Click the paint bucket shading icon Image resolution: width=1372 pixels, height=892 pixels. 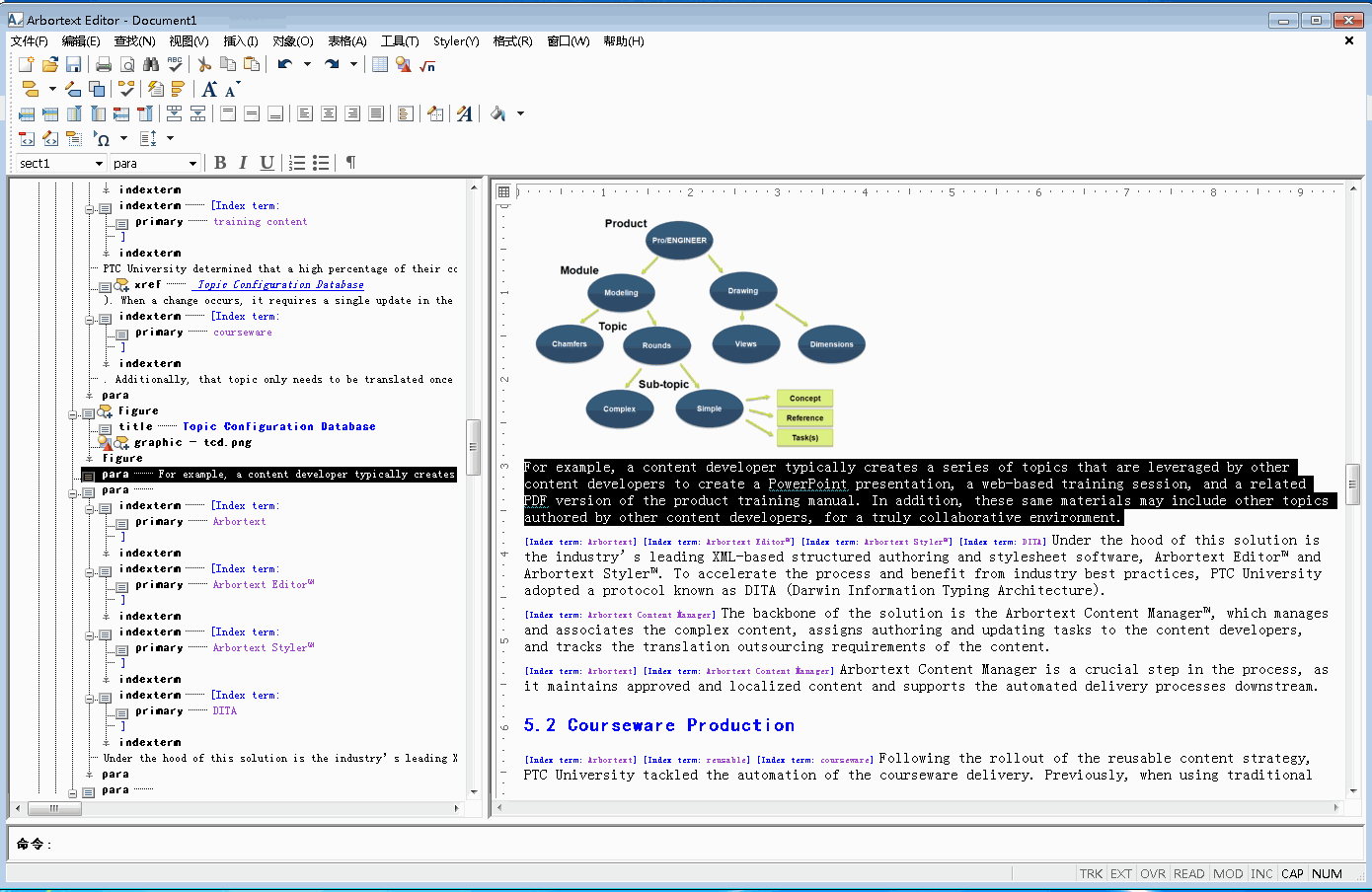coord(498,113)
